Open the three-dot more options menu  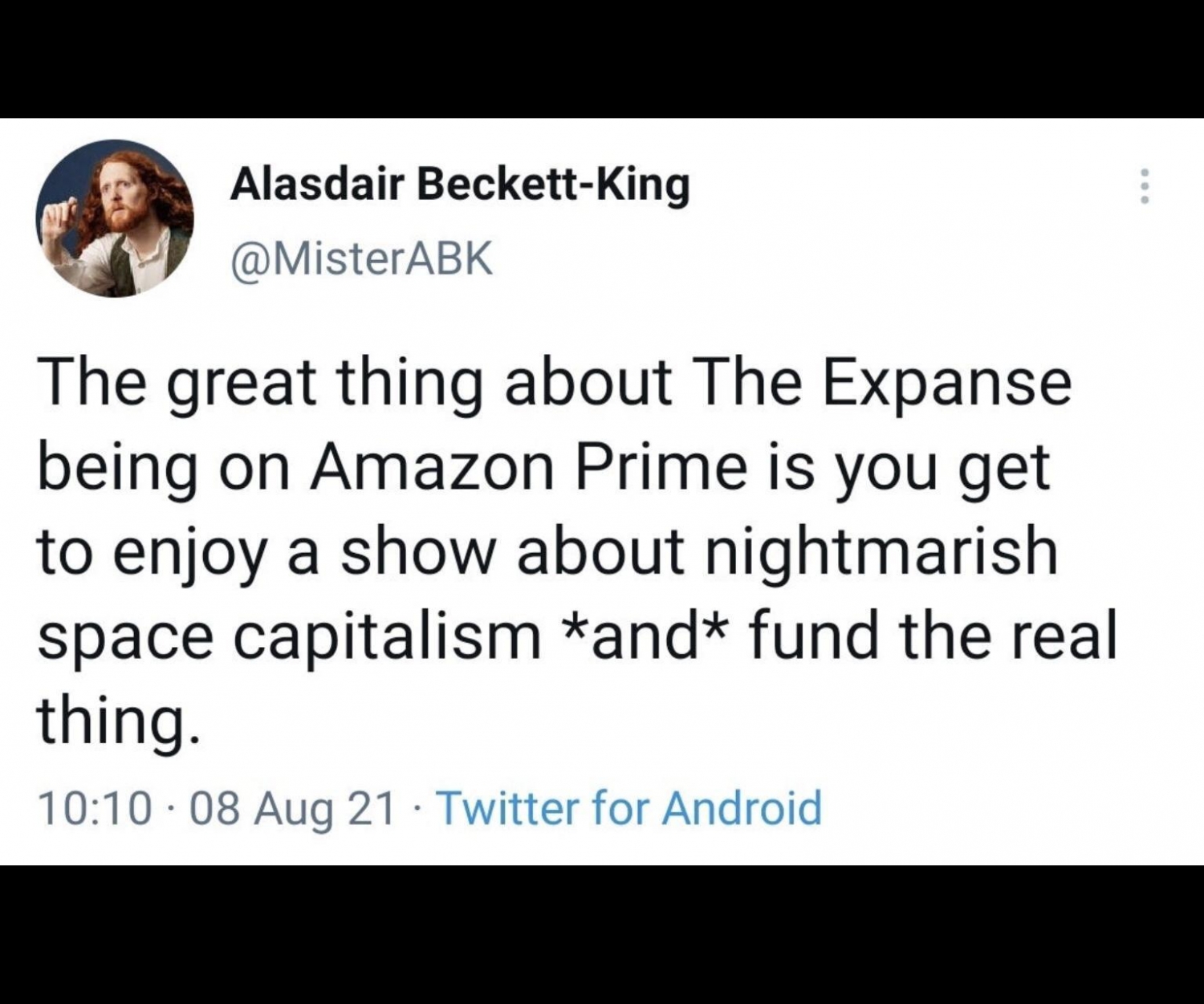click(x=1145, y=186)
